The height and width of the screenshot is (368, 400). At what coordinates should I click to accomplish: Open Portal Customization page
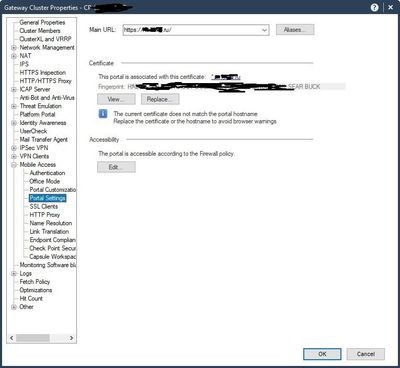pyautogui.click(x=52, y=190)
